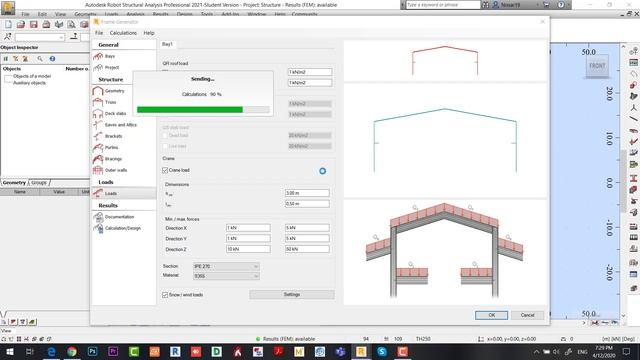Switch to the Bay1 tab
This screenshot has height=360, width=640.
(167, 44)
